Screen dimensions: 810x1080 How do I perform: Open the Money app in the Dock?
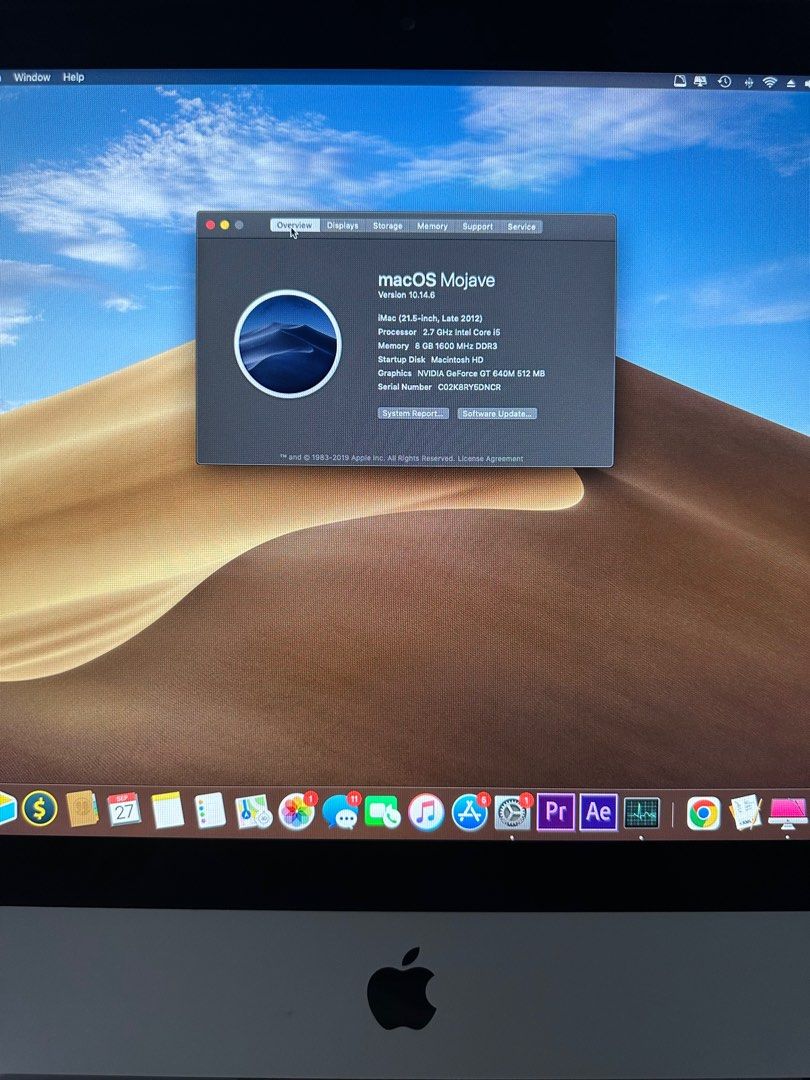(x=39, y=809)
